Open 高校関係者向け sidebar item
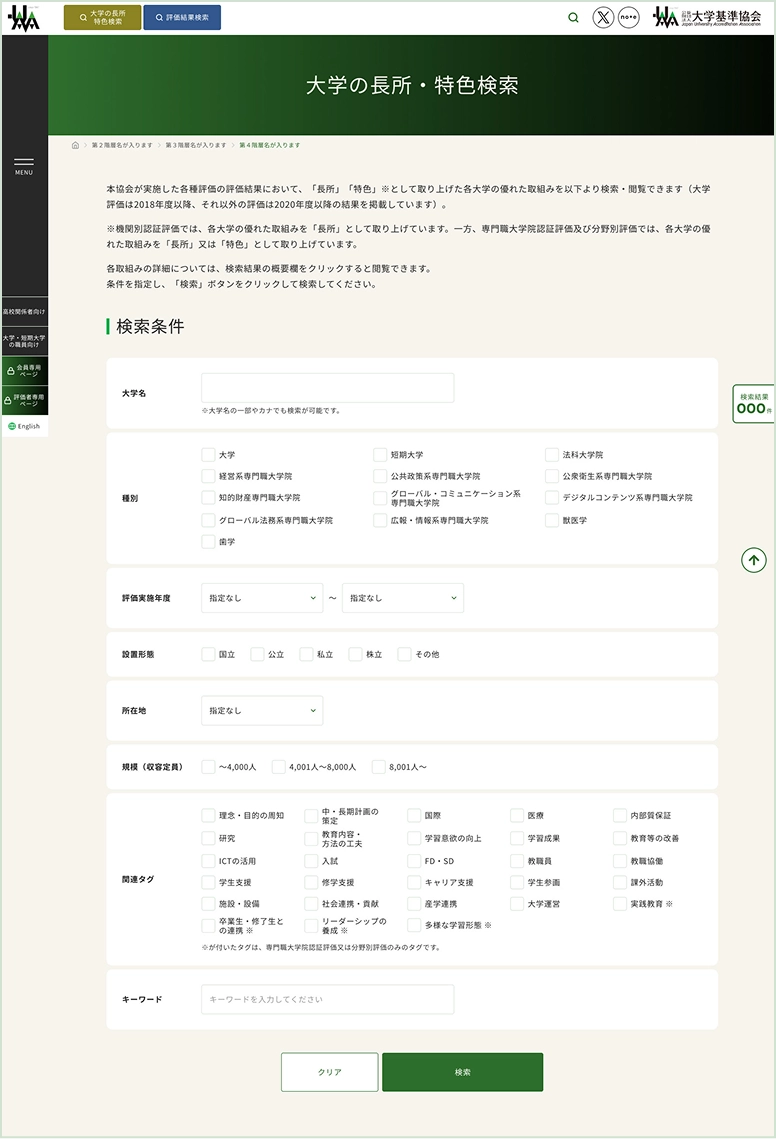Screen dimensions: 776x1139 [x=24, y=312]
